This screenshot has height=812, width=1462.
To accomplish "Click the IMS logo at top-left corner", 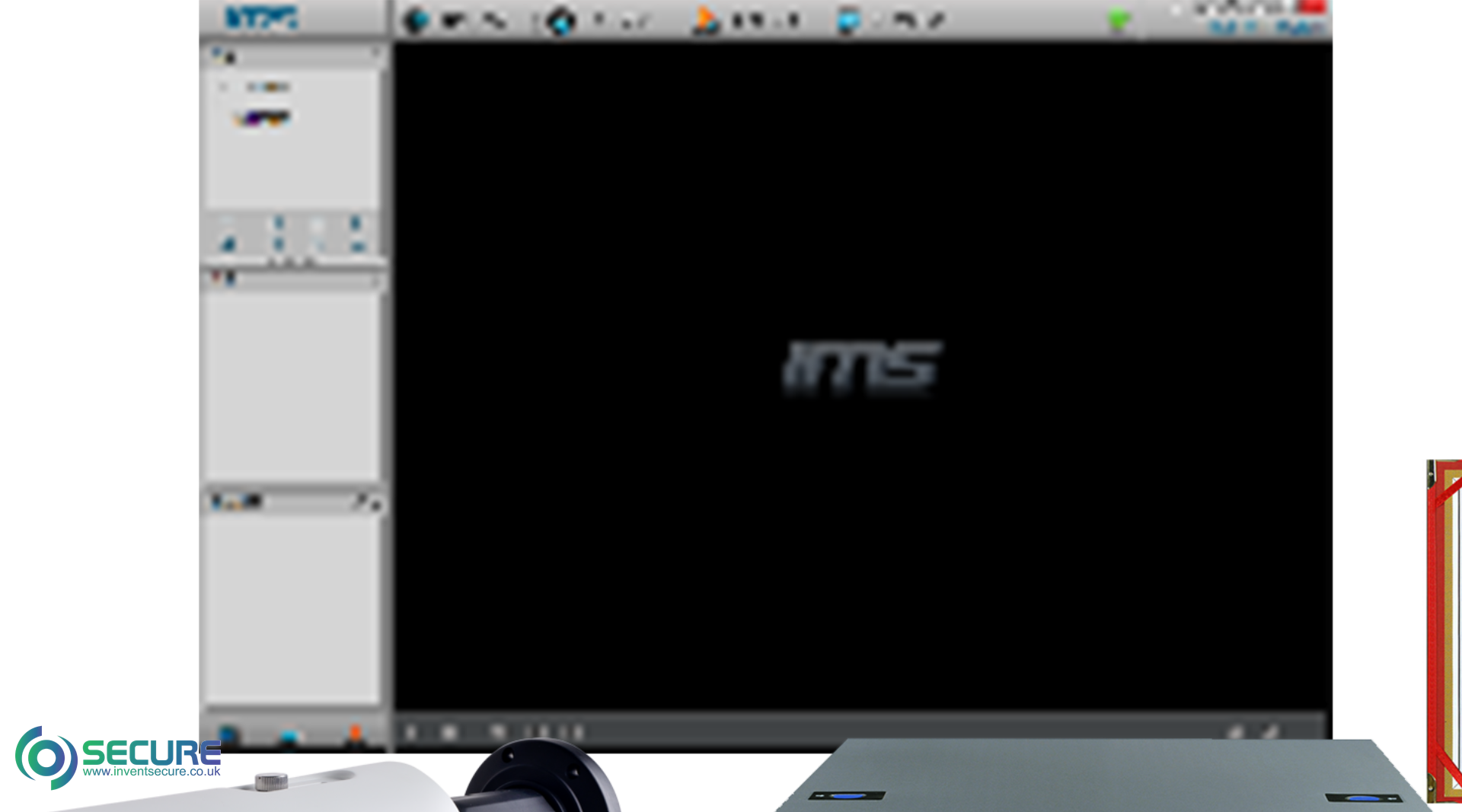I will click(261, 18).
